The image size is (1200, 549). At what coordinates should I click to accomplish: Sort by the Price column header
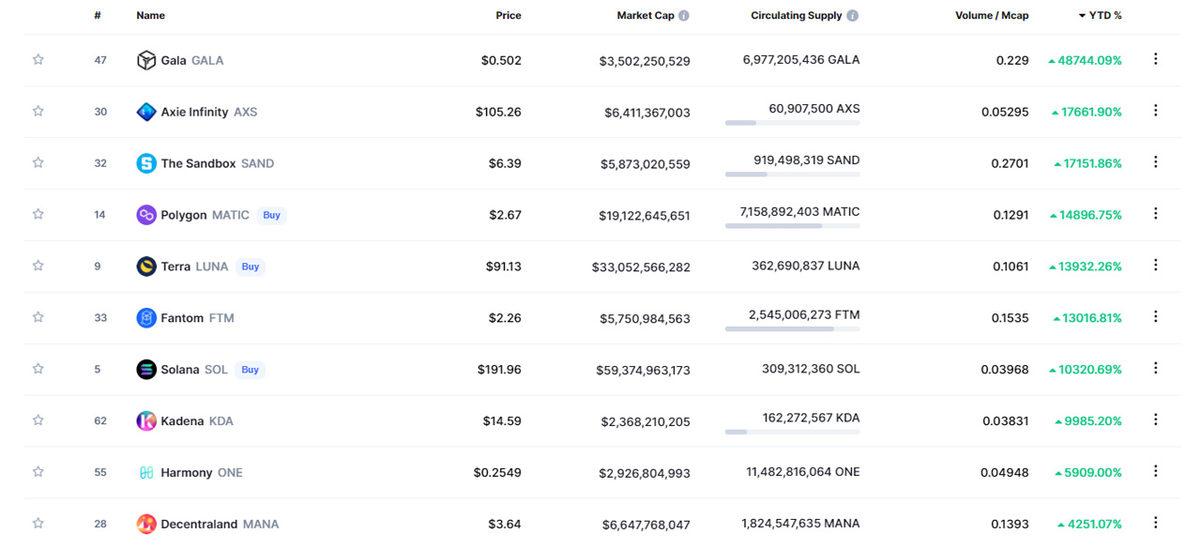point(508,16)
